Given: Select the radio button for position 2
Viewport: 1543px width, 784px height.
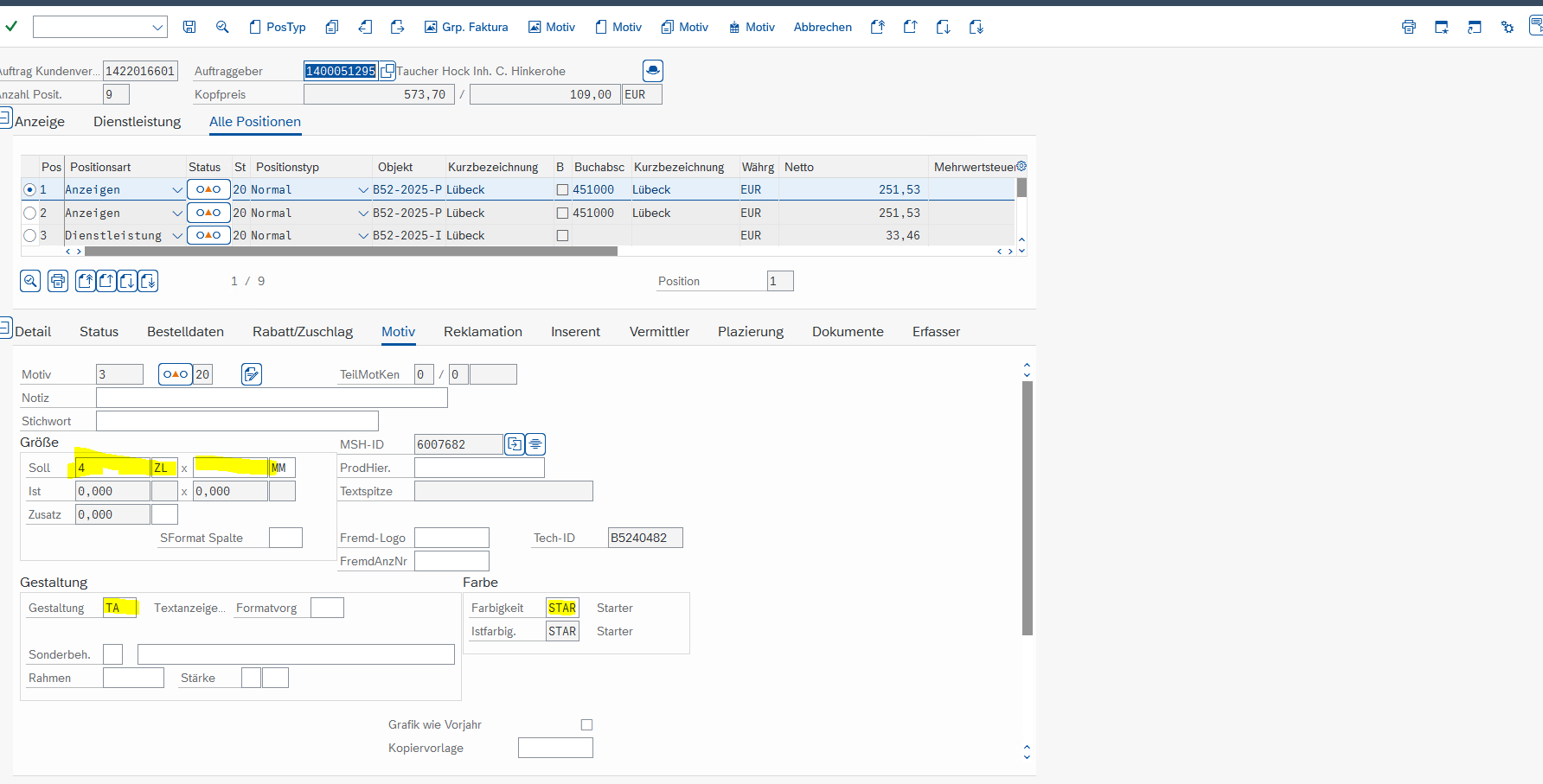Looking at the screenshot, I should coord(30,213).
